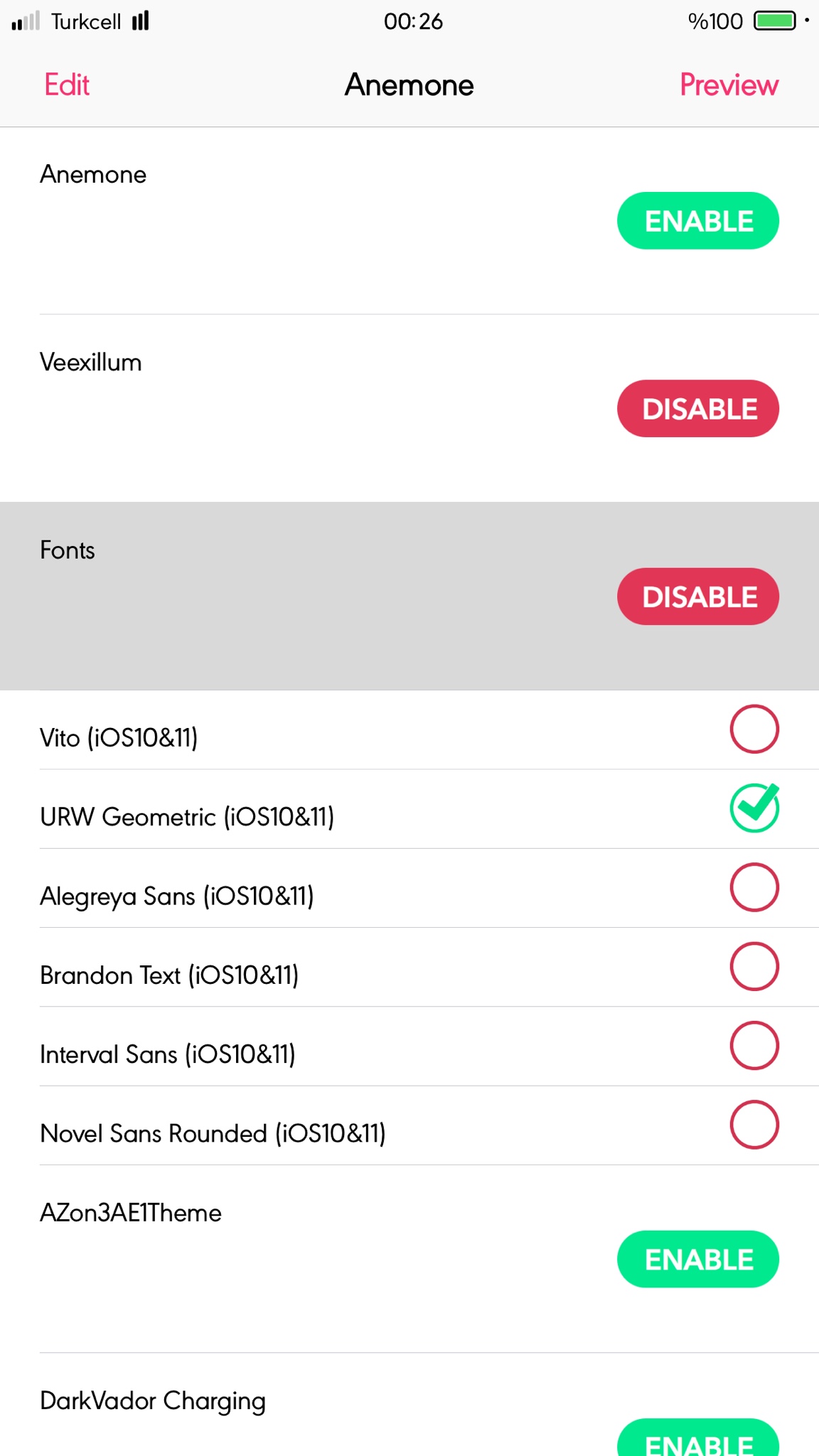Enable the AZon3AE1Theme theme
819x1456 pixels.
697,1259
